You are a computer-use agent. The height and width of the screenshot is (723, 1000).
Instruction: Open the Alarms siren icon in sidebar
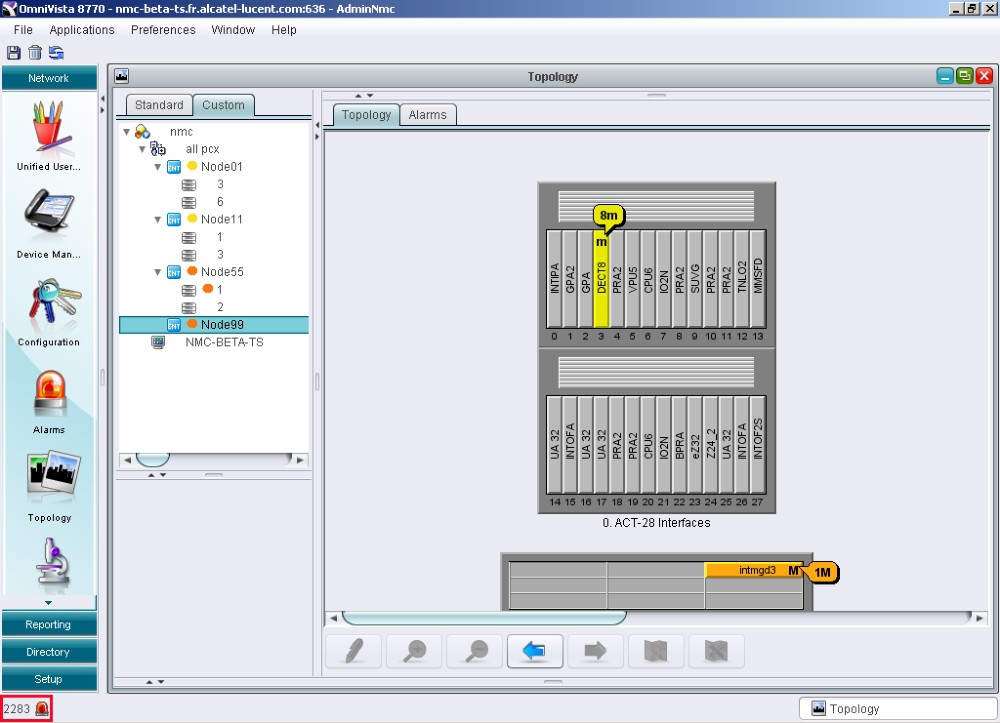49,393
